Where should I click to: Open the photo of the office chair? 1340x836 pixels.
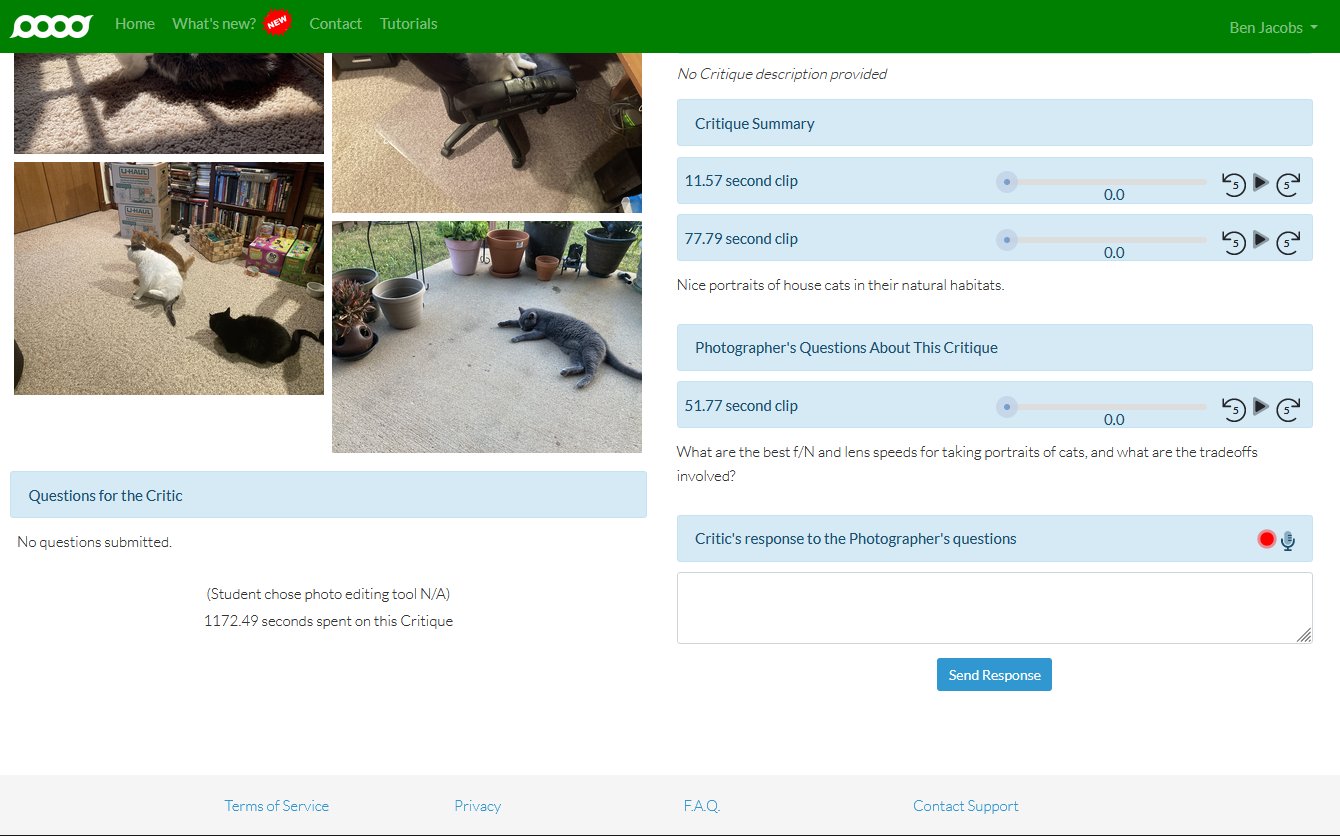point(487,133)
